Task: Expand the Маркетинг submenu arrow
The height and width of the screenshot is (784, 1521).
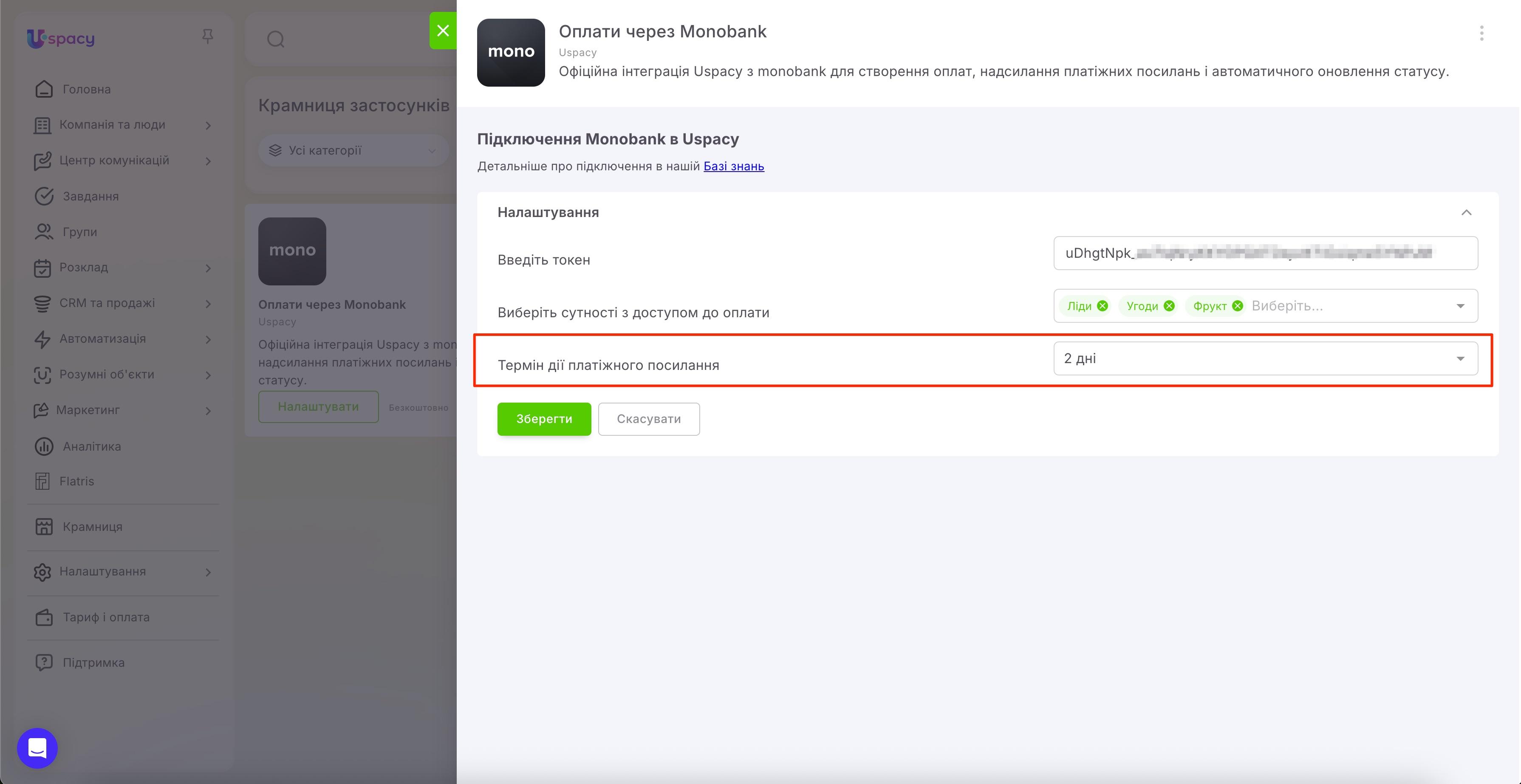Action: pos(208,411)
